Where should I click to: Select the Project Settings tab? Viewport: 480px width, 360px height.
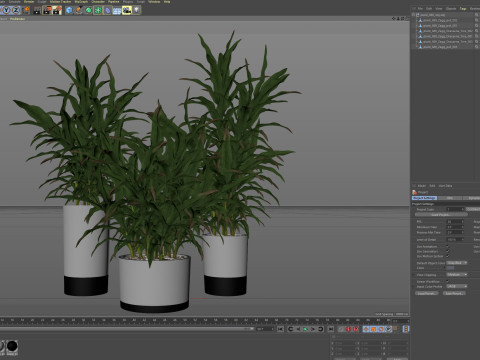click(424, 198)
